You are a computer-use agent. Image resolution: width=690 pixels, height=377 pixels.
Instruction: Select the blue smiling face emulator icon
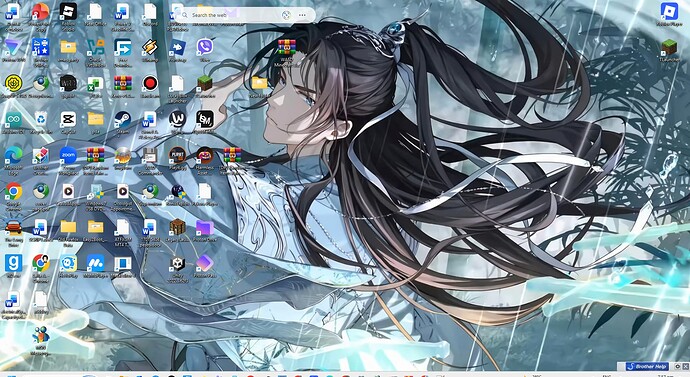tap(68, 263)
